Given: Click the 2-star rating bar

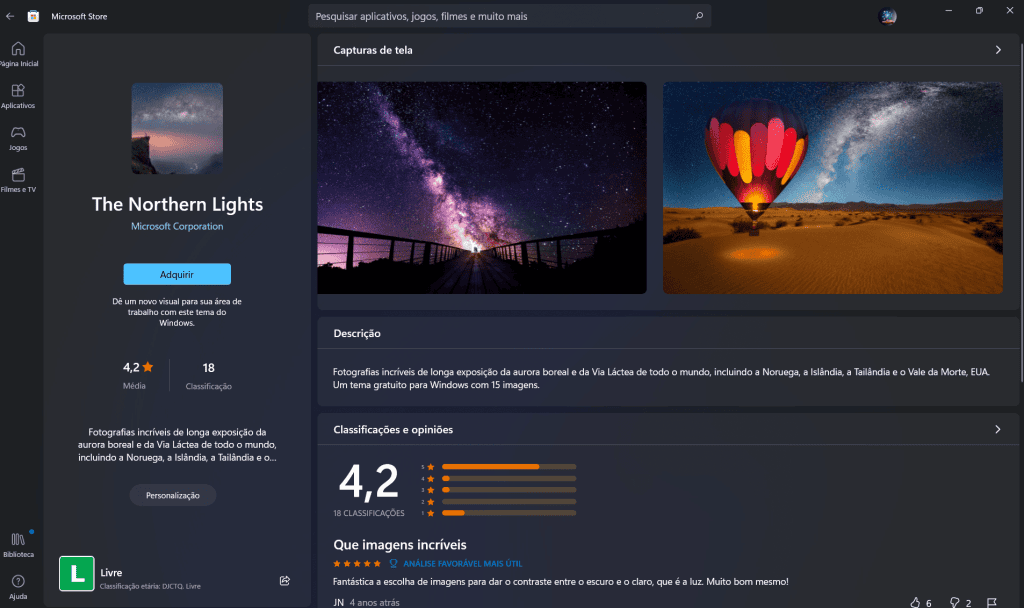Looking at the screenshot, I should point(509,502).
